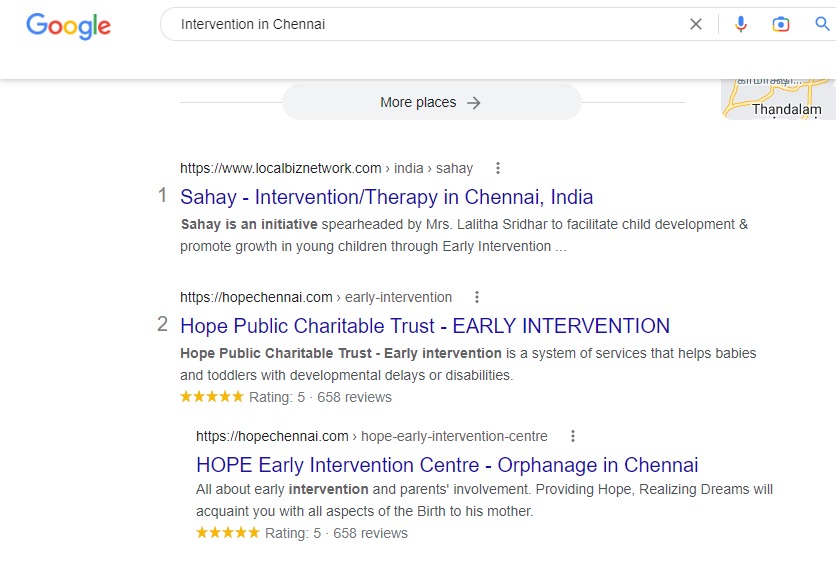This screenshot has height=570, width=836.
Task: Click the Rating 5 658 reviews under Hope Public Trust
Action: pos(286,397)
